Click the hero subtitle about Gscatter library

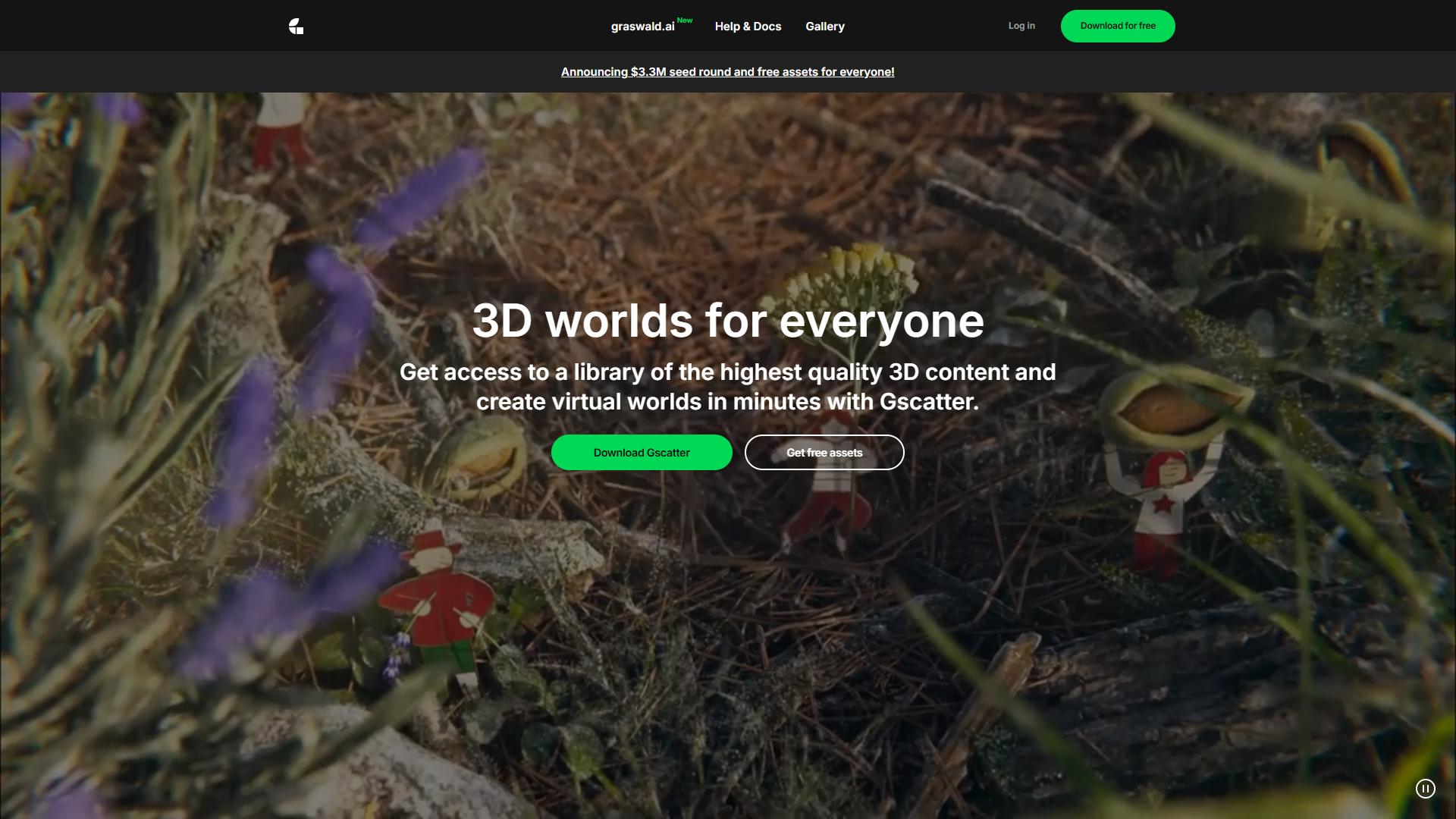point(728,387)
